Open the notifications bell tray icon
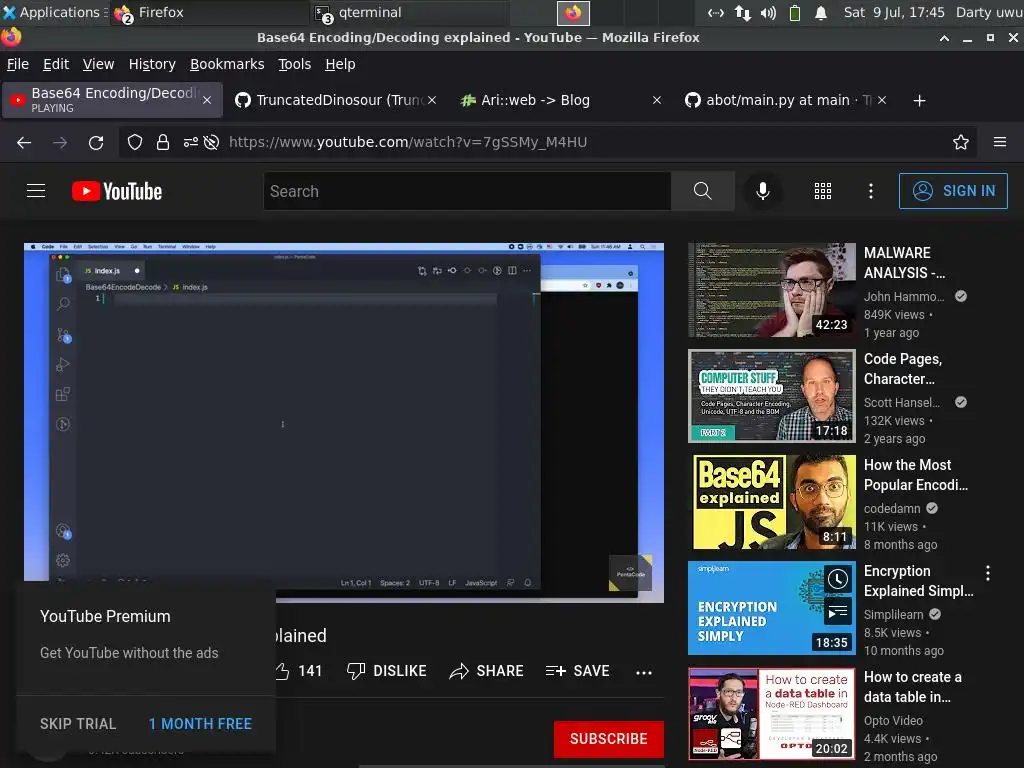Image resolution: width=1024 pixels, height=768 pixels. [x=821, y=13]
